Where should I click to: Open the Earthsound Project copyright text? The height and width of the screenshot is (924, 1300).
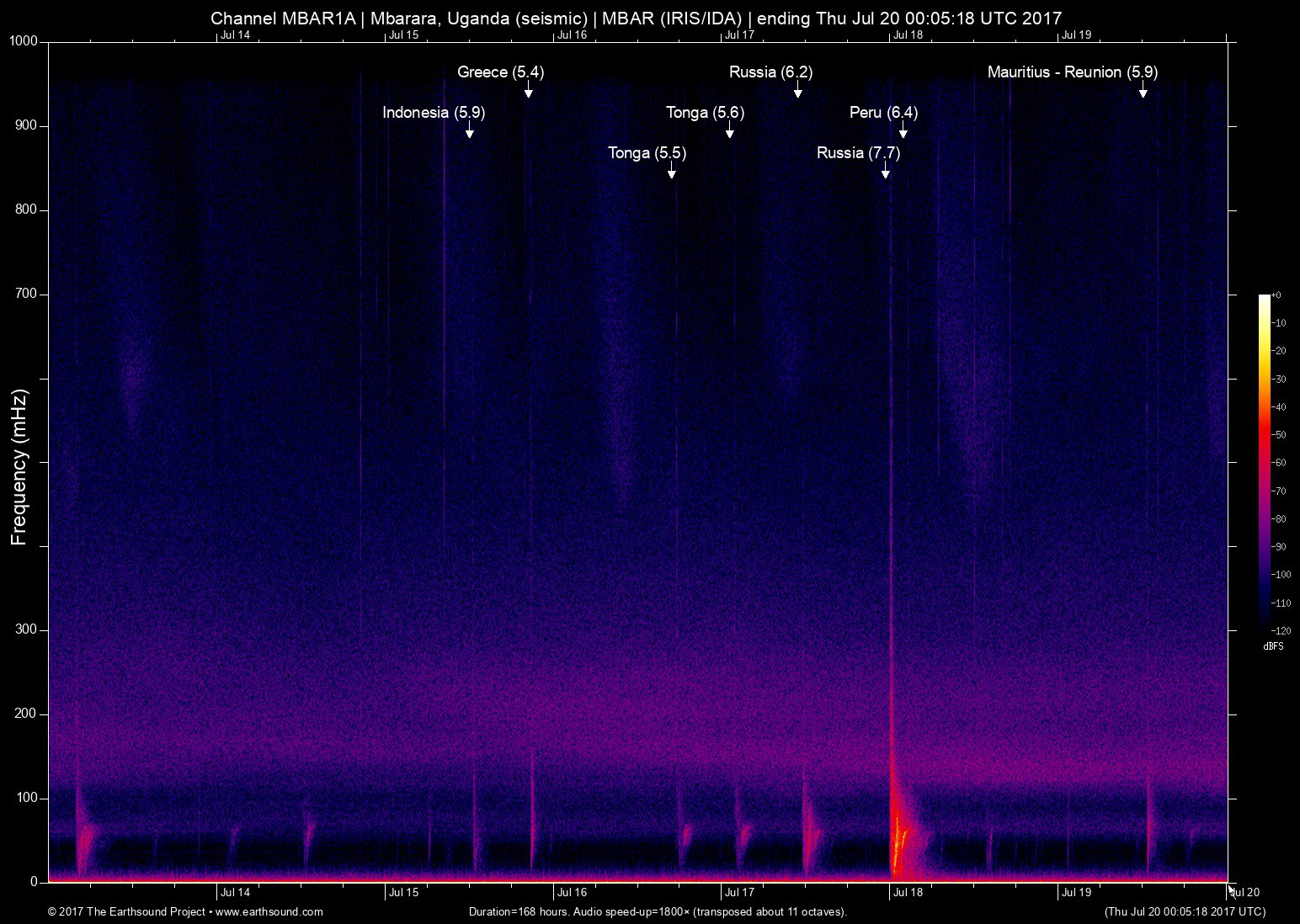(x=185, y=911)
